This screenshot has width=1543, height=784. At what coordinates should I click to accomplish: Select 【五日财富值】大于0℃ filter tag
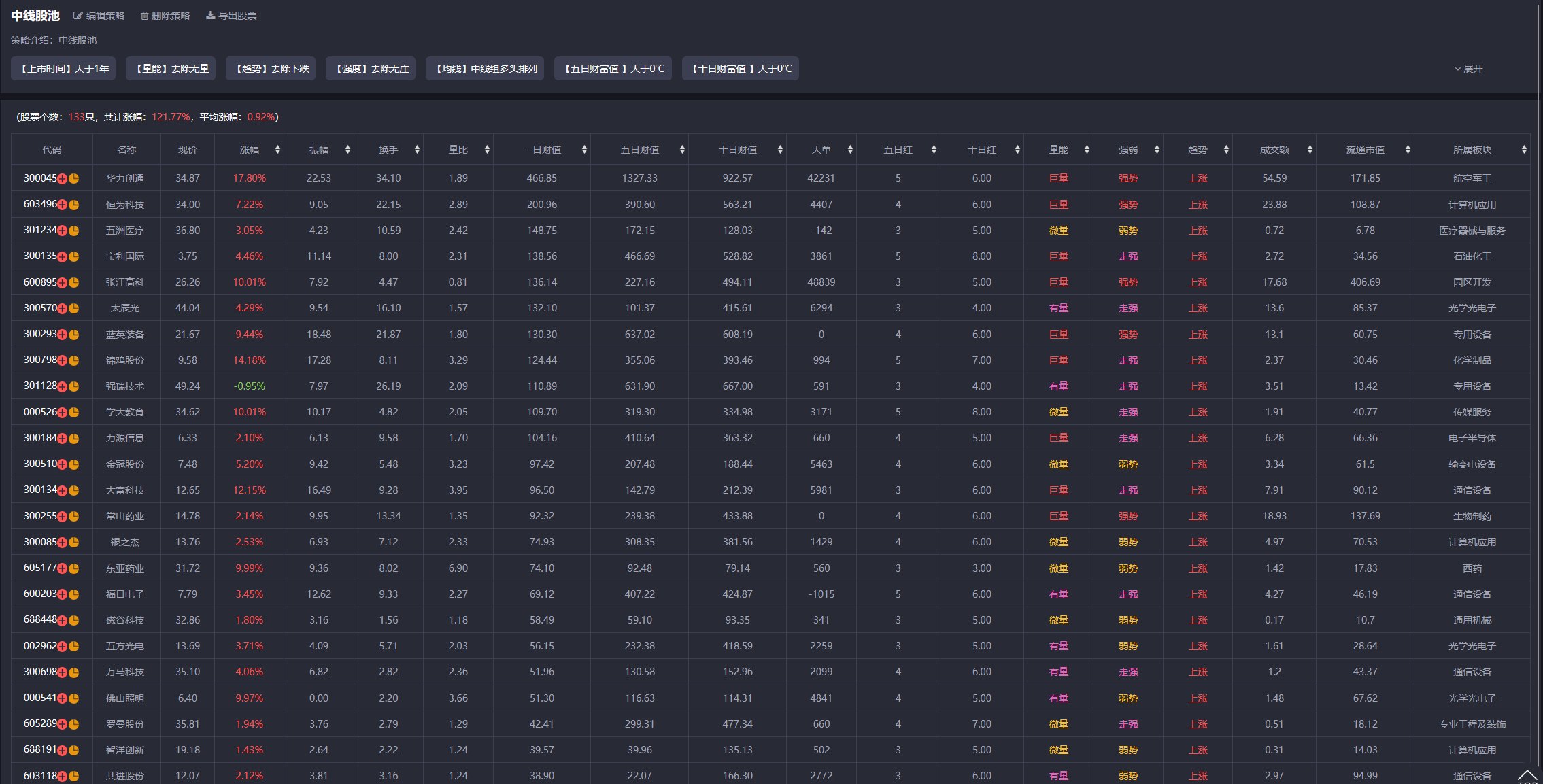pyautogui.click(x=613, y=69)
